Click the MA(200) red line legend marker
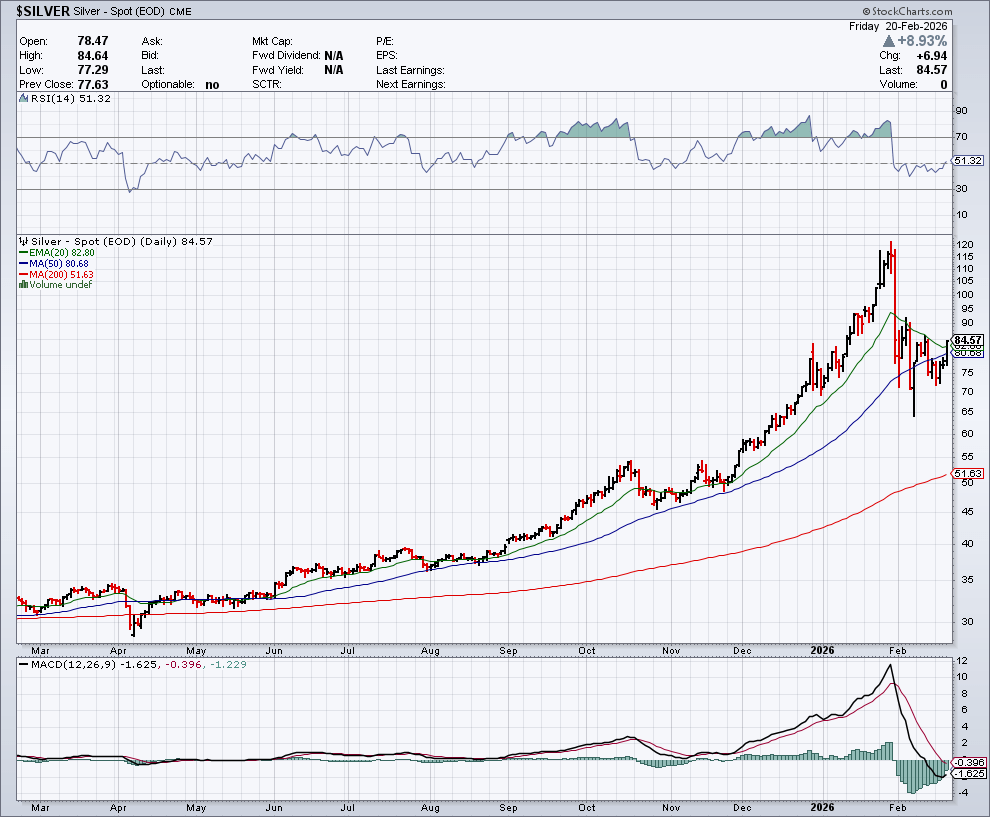The image size is (990, 817). tap(23, 274)
